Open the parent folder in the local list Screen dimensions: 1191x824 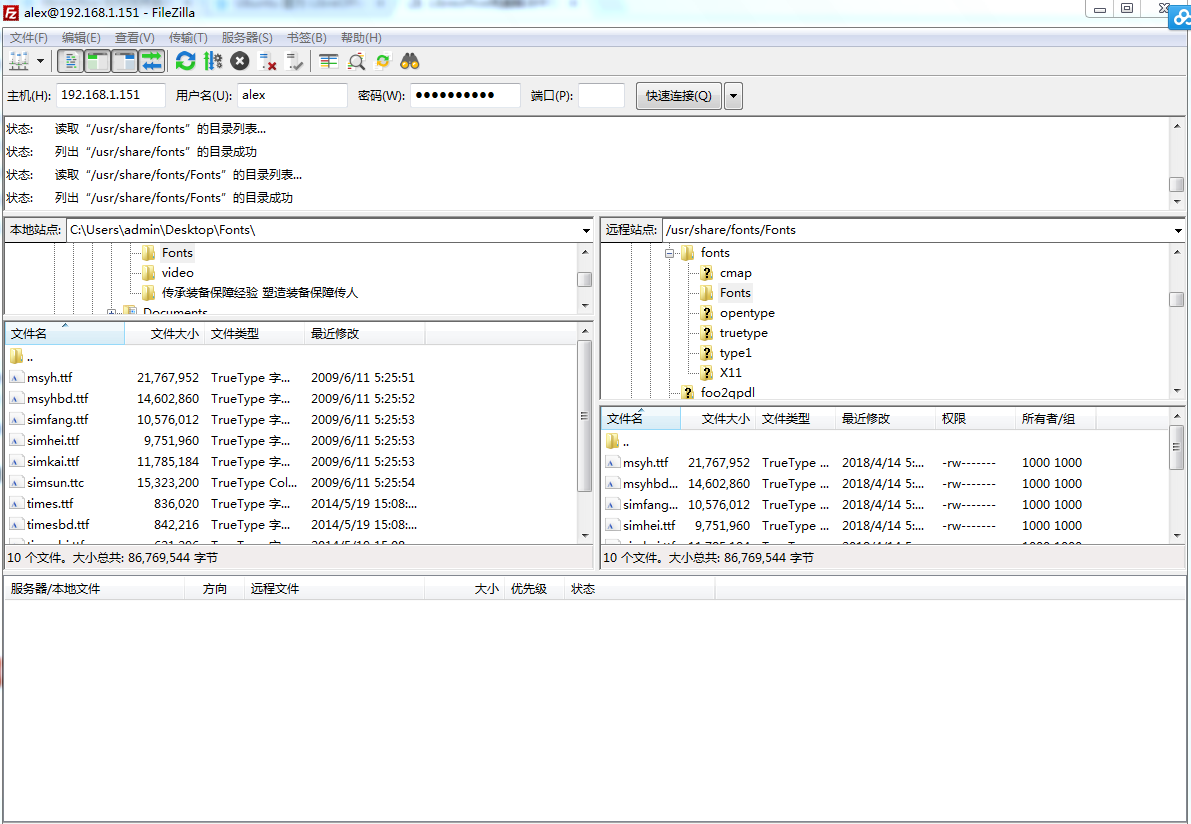21,356
